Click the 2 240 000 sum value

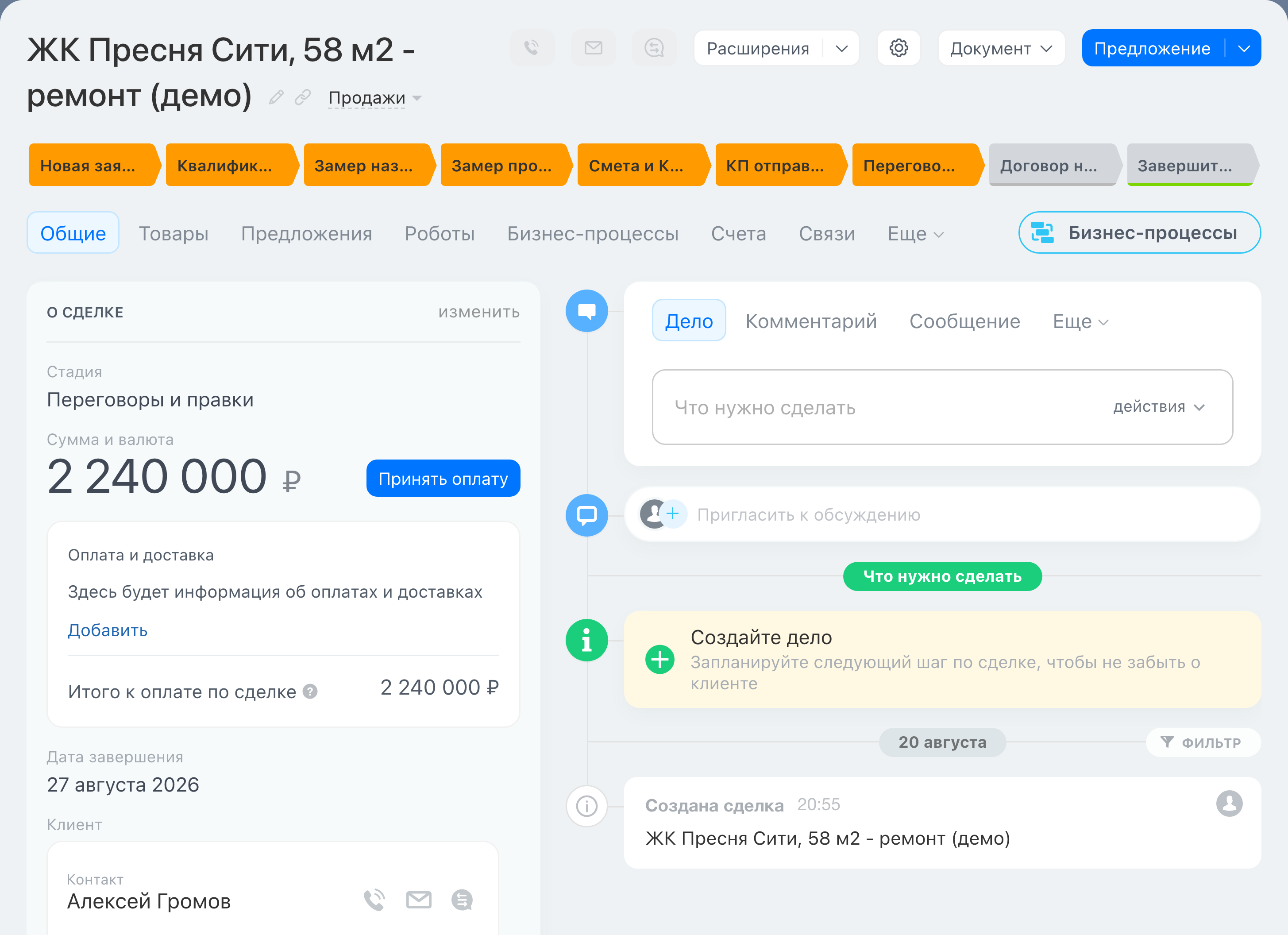tap(157, 475)
